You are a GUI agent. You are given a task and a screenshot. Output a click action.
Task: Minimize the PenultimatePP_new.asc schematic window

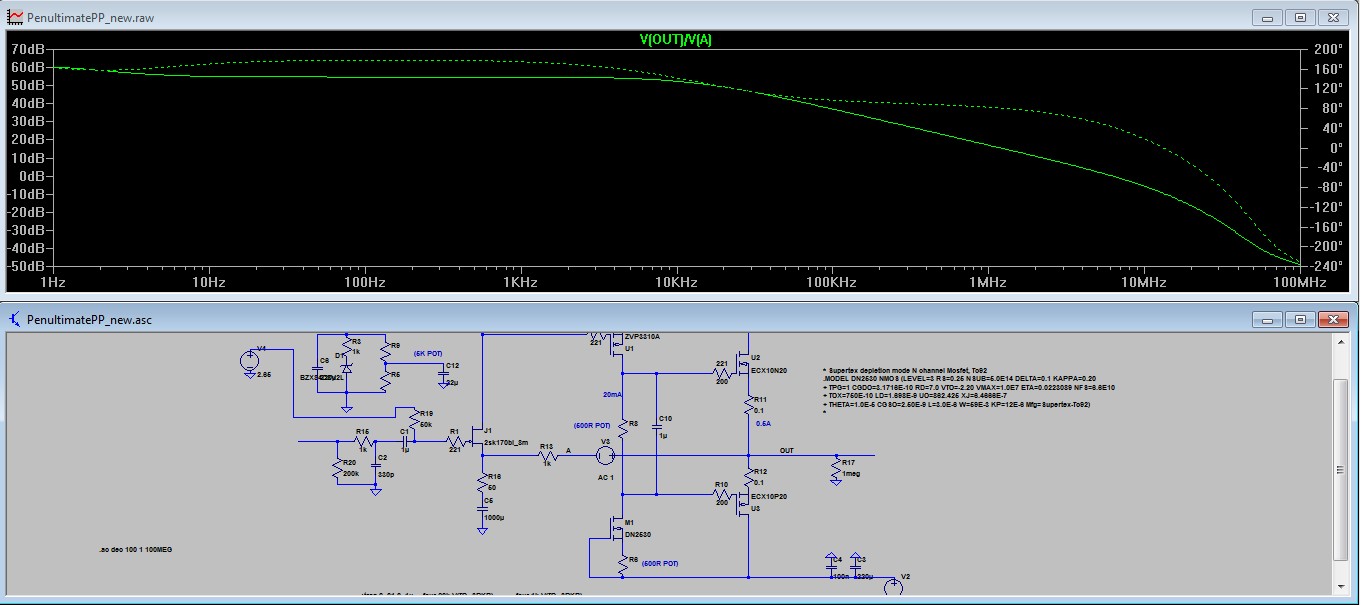pyautogui.click(x=1266, y=319)
